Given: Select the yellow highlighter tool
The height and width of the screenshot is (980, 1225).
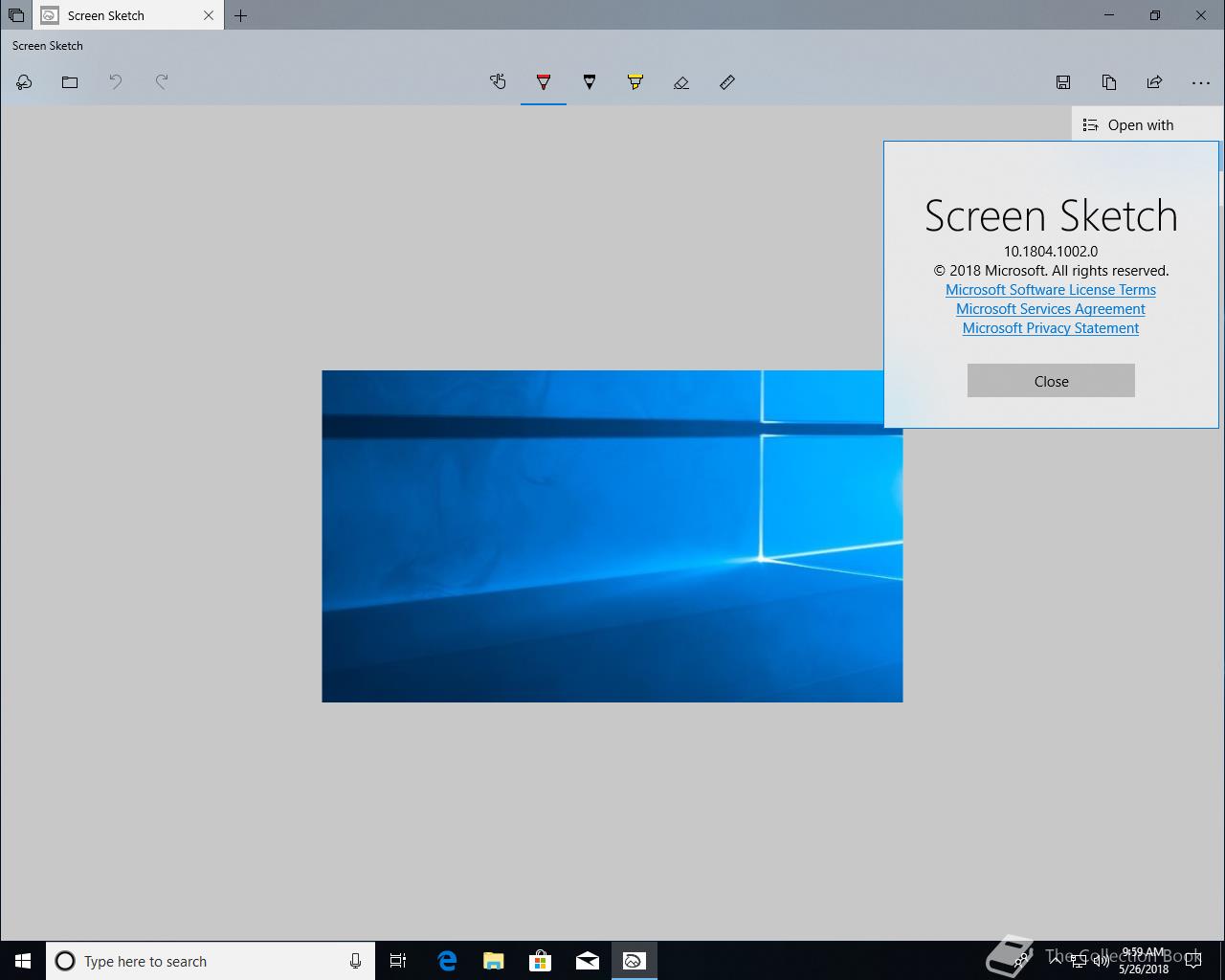Looking at the screenshot, I should pos(635,82).
